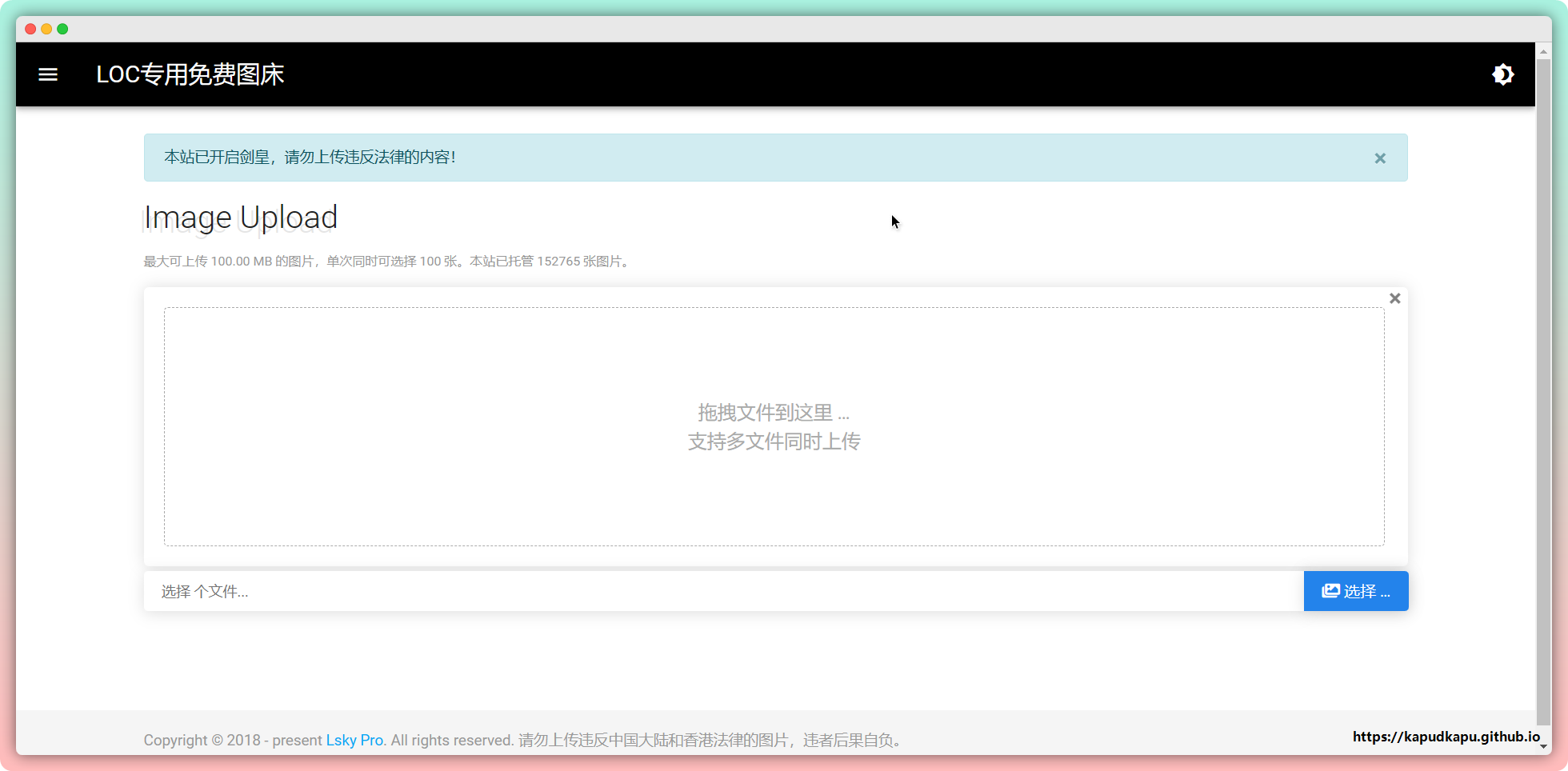Click the 100.00 MB upload limit text
Image resolution: width=1568 pixels, height=771 pixels.
242,262
